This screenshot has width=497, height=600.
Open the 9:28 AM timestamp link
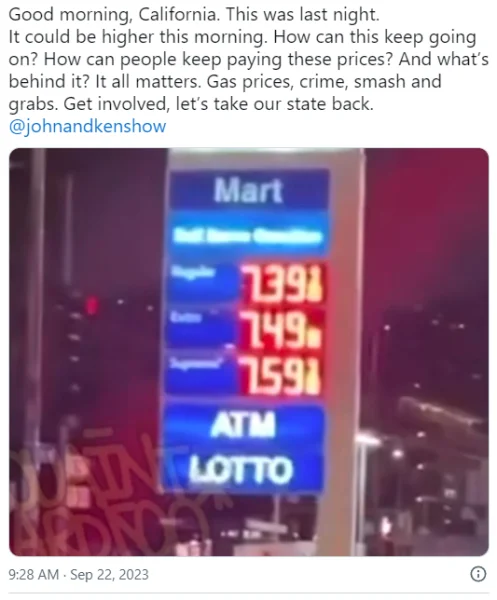[x=33, y=574]
